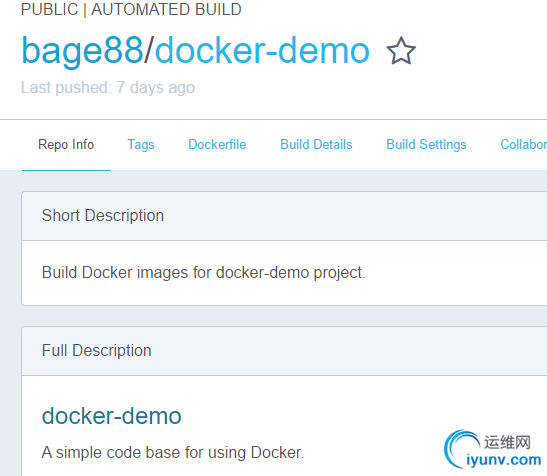Viewport: 547px width, 476px height.
Task: Select 'A simple code base for using Docker.' text
Action: click(x=173, y=453)
